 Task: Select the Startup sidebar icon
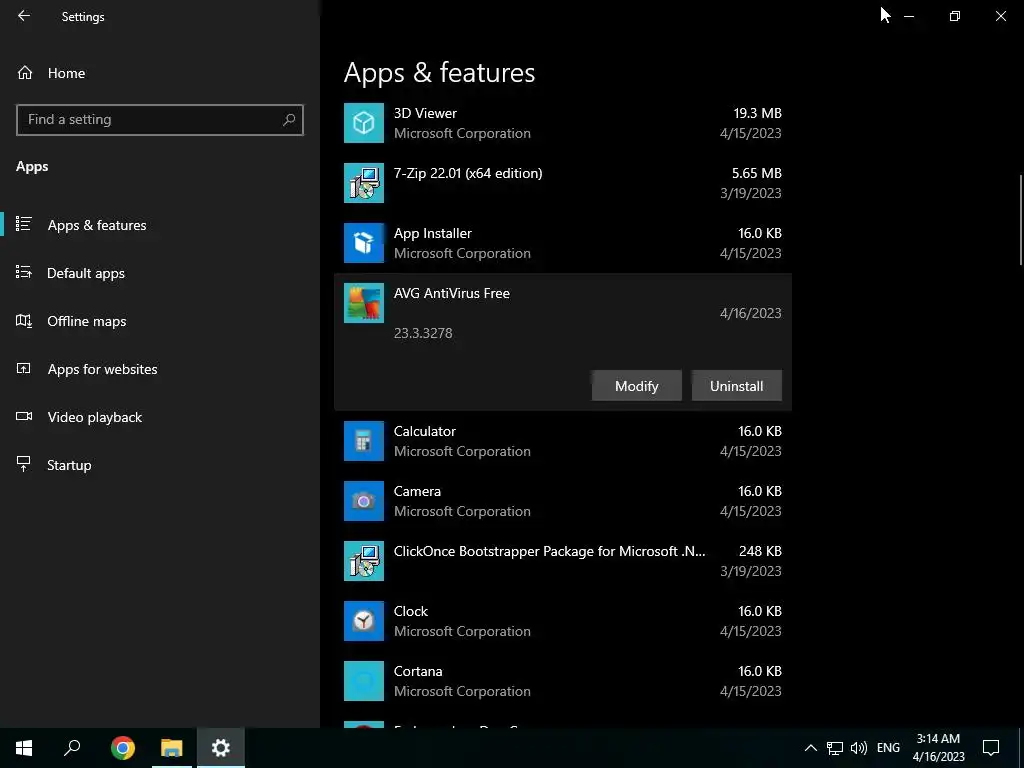tap(24, 464)
